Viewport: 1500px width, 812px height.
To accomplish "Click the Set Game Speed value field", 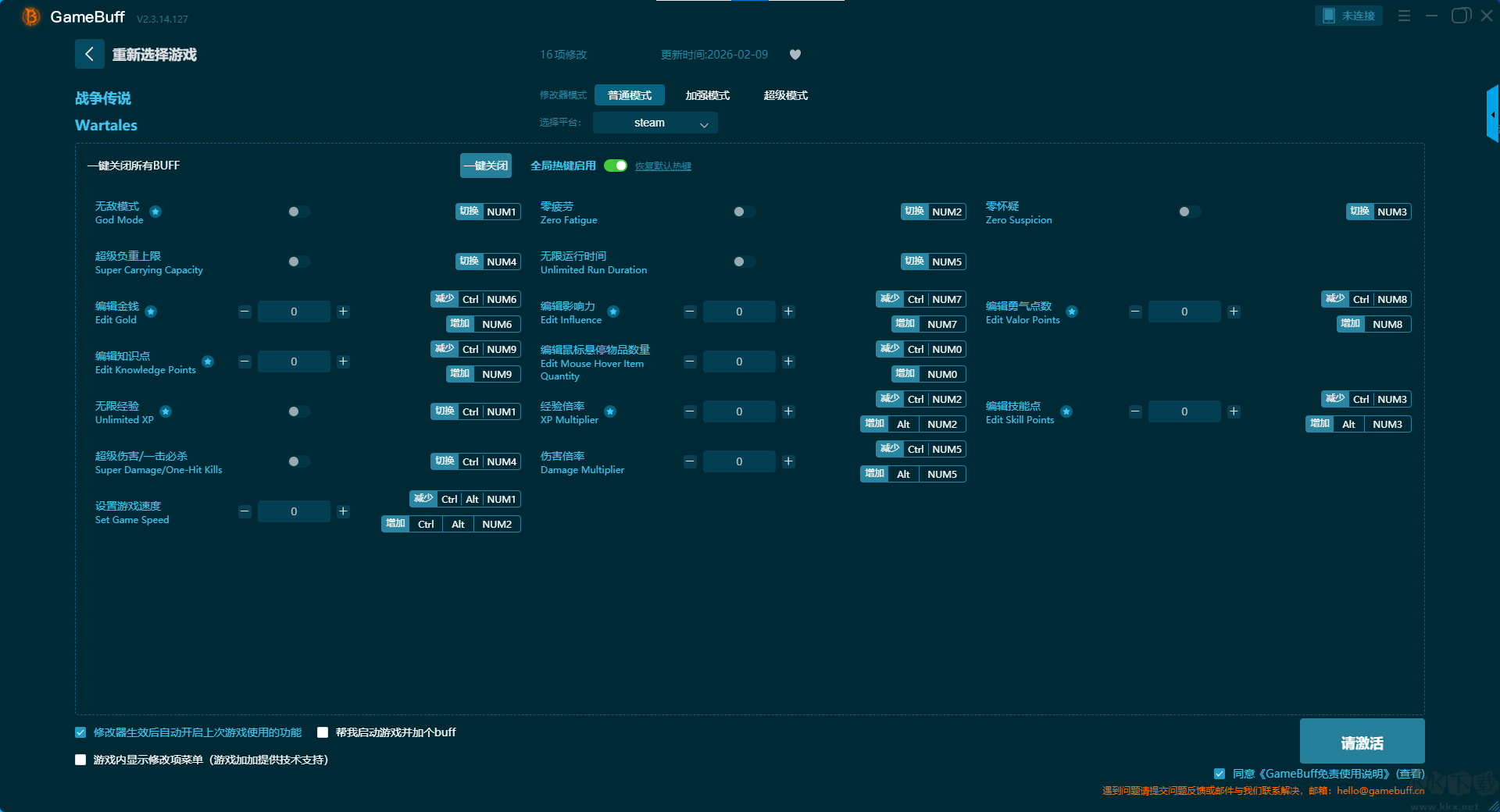I will pos(294,511).
